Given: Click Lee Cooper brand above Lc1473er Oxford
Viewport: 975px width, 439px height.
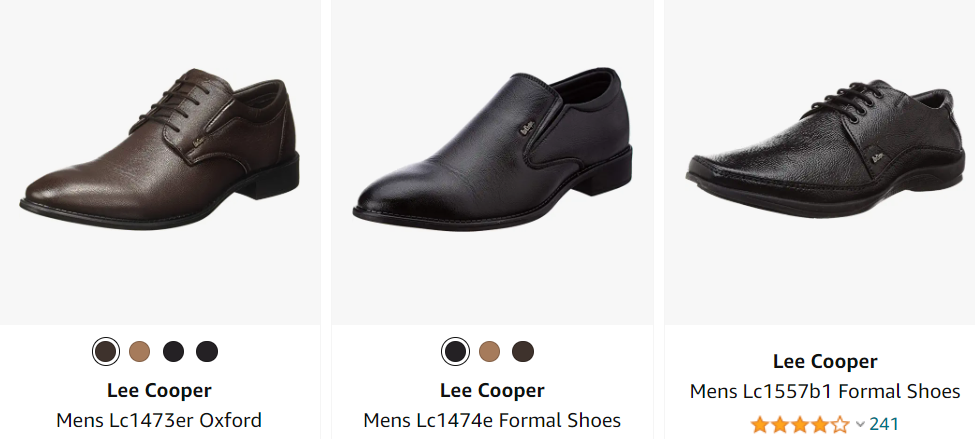Looking at the screenshot, I should (x=159, y=390).
